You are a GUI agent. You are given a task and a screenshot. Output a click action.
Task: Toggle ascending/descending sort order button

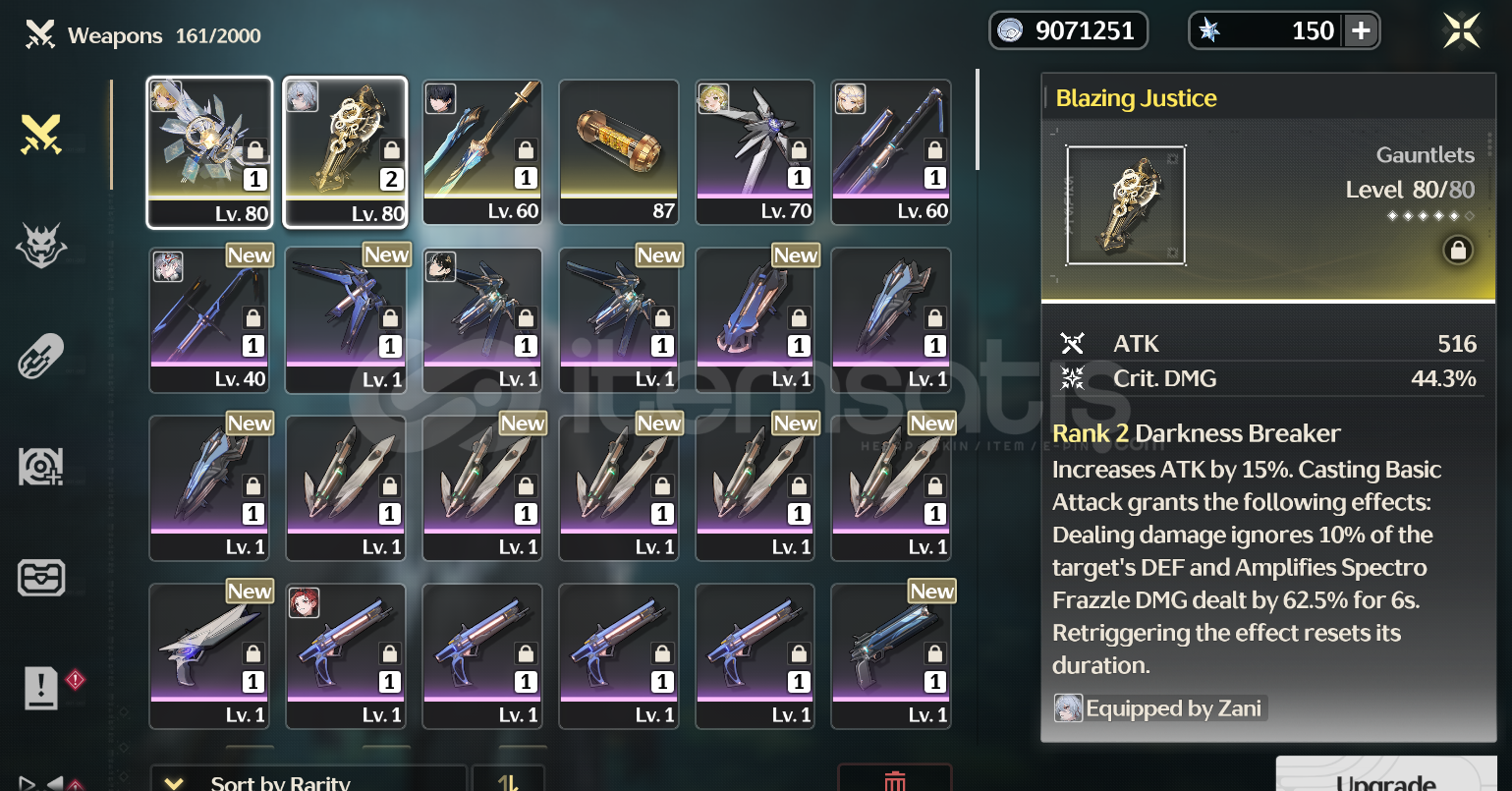(508, 780)
